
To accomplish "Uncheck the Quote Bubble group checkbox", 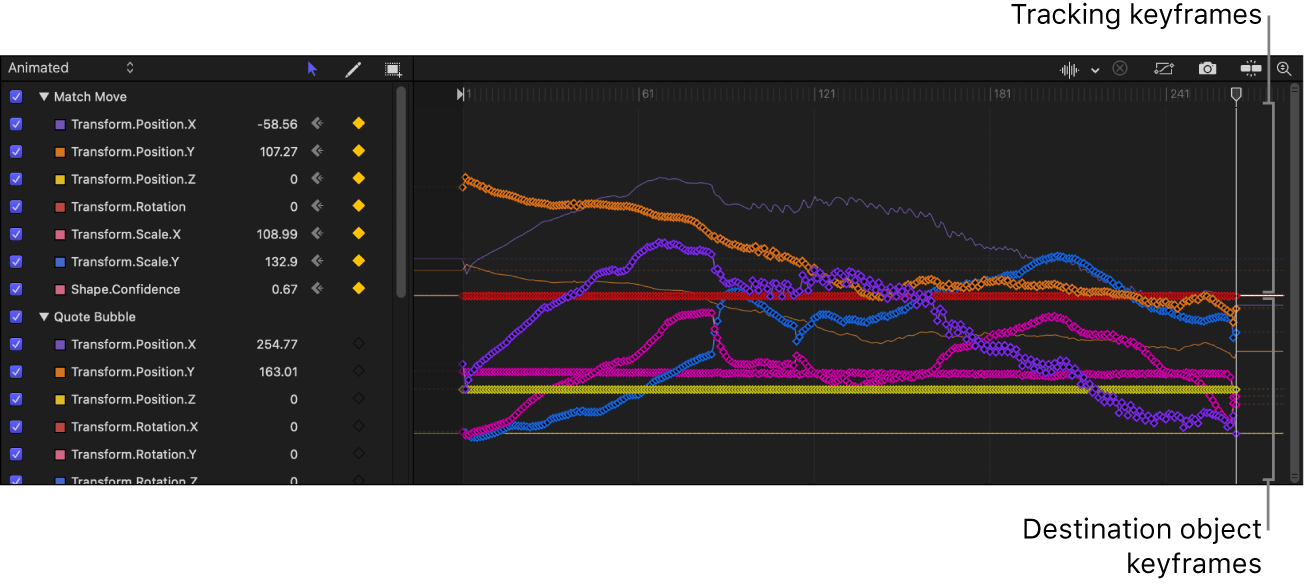I will coord(14,316).
